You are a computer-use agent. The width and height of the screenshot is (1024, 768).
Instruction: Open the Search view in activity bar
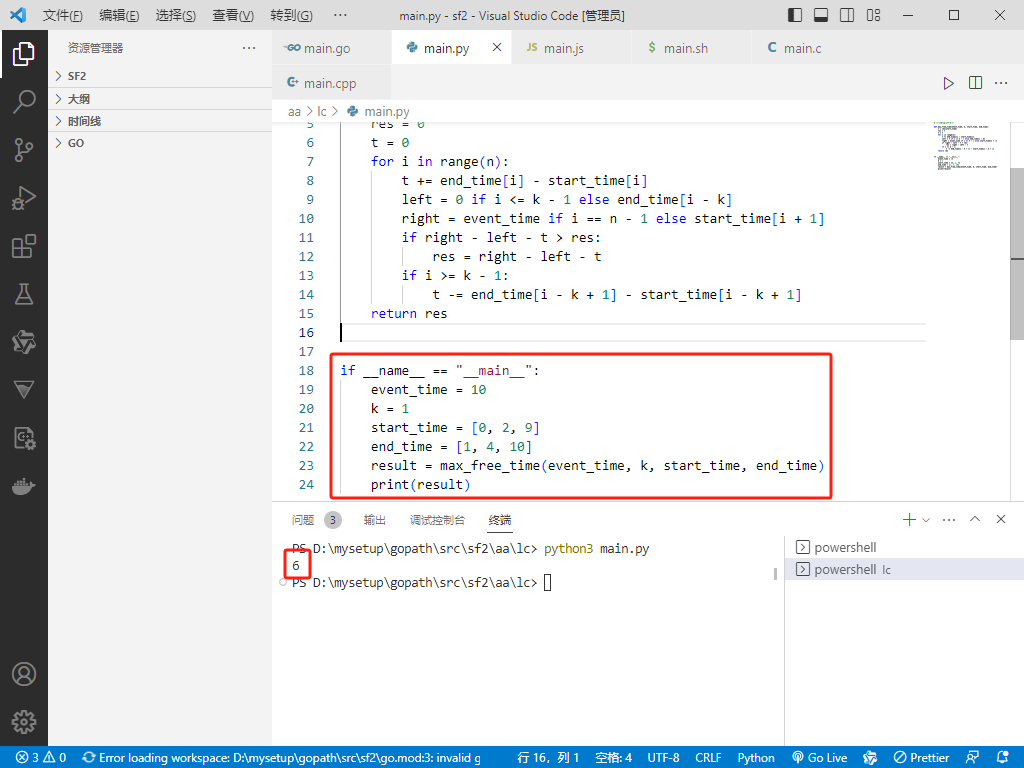(x=24, y=102)
